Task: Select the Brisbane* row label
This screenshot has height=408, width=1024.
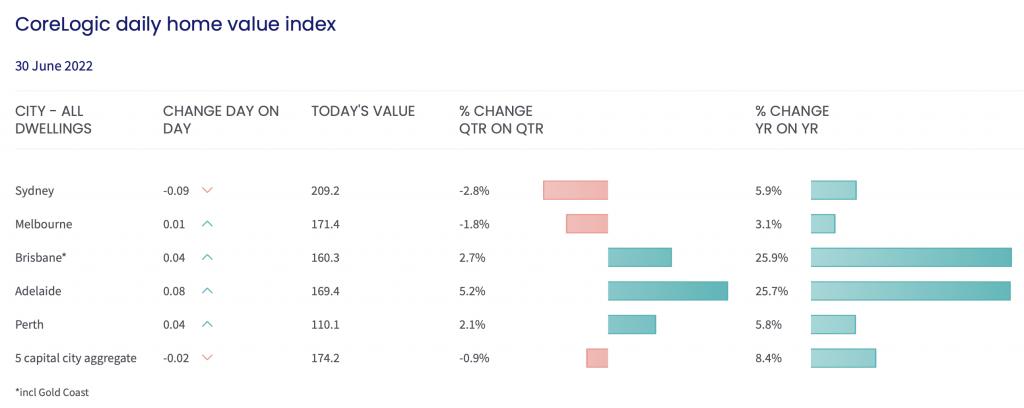Action: coord(39,258)
